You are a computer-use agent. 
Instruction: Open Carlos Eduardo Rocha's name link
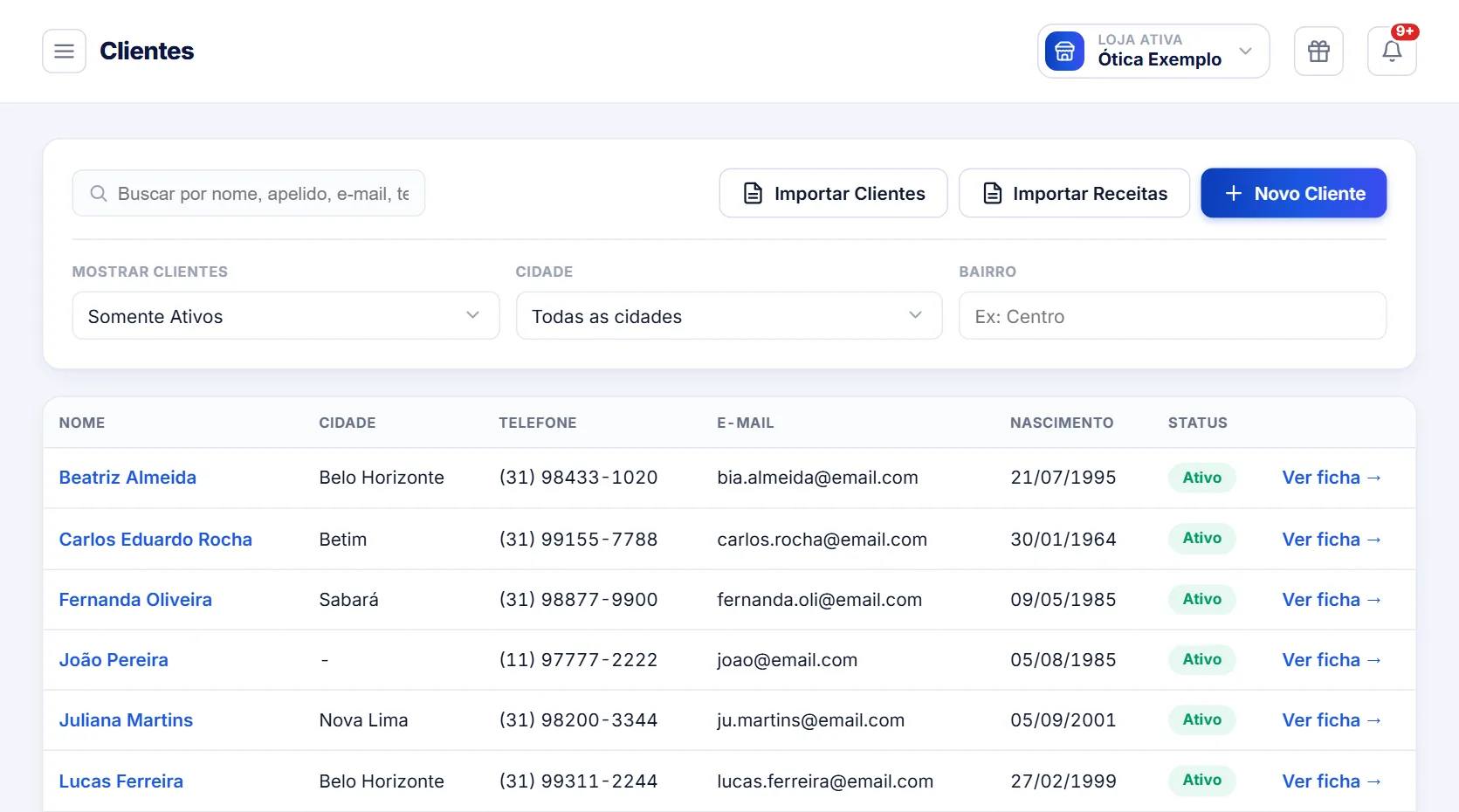pyautogui.click(x=155, y=540)
